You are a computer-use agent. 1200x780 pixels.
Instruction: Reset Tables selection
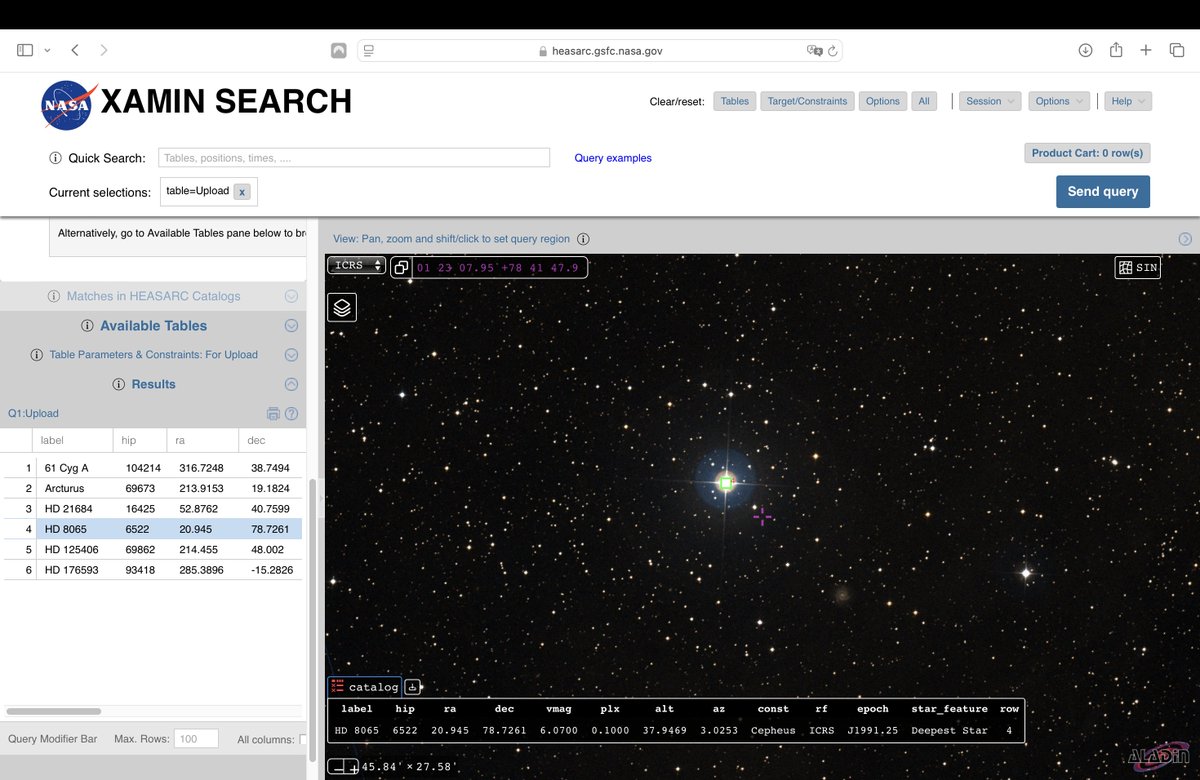(735, 101)
